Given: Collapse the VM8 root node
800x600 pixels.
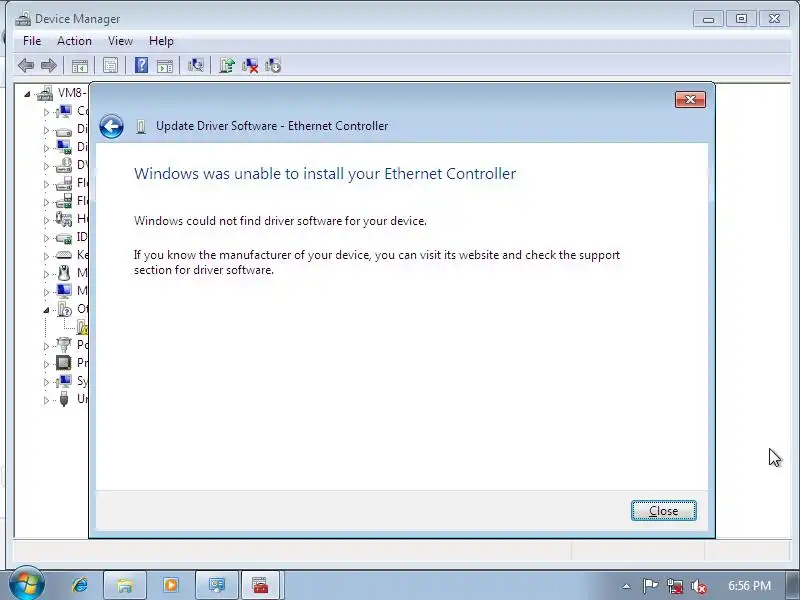Looking at the screenshot, I should 27,94.
